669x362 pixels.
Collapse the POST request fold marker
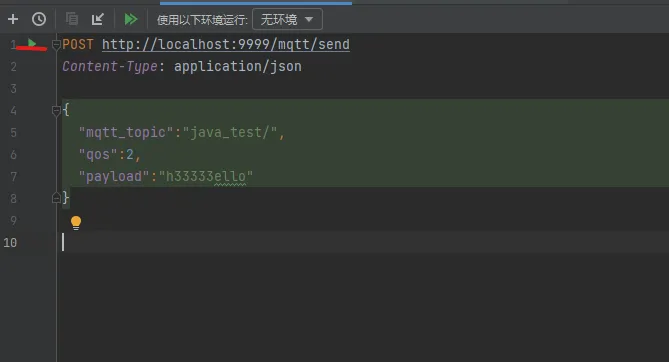[56, 44]
